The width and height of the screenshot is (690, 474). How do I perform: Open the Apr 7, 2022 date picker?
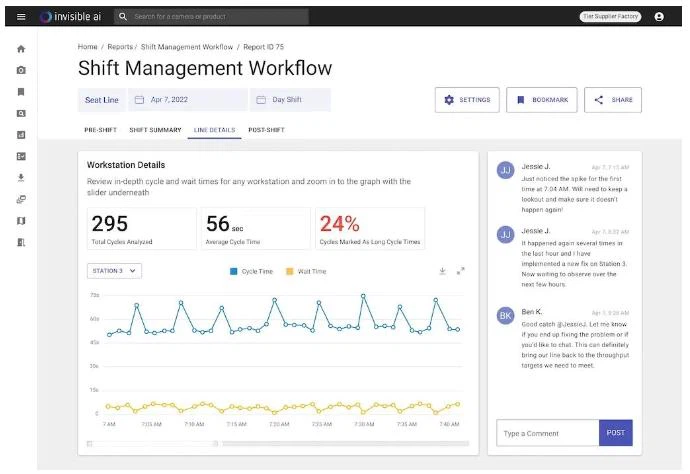coord(188,100)
